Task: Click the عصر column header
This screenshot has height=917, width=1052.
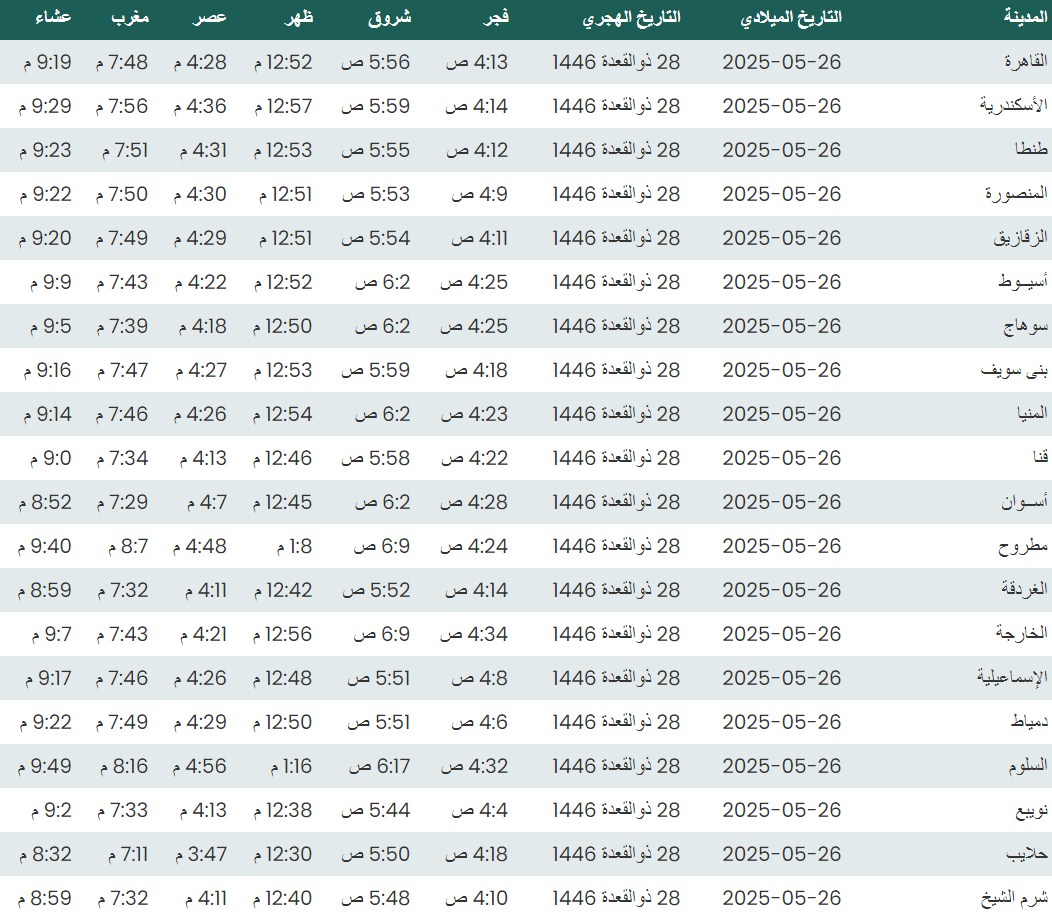Action: pyautogui.click(x=209, y=18)
